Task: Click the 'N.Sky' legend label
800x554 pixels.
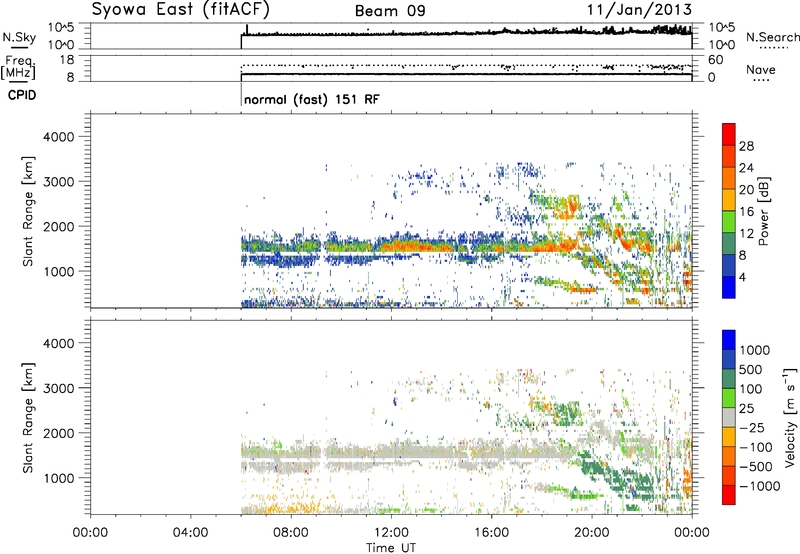Action: click(19, 37)
